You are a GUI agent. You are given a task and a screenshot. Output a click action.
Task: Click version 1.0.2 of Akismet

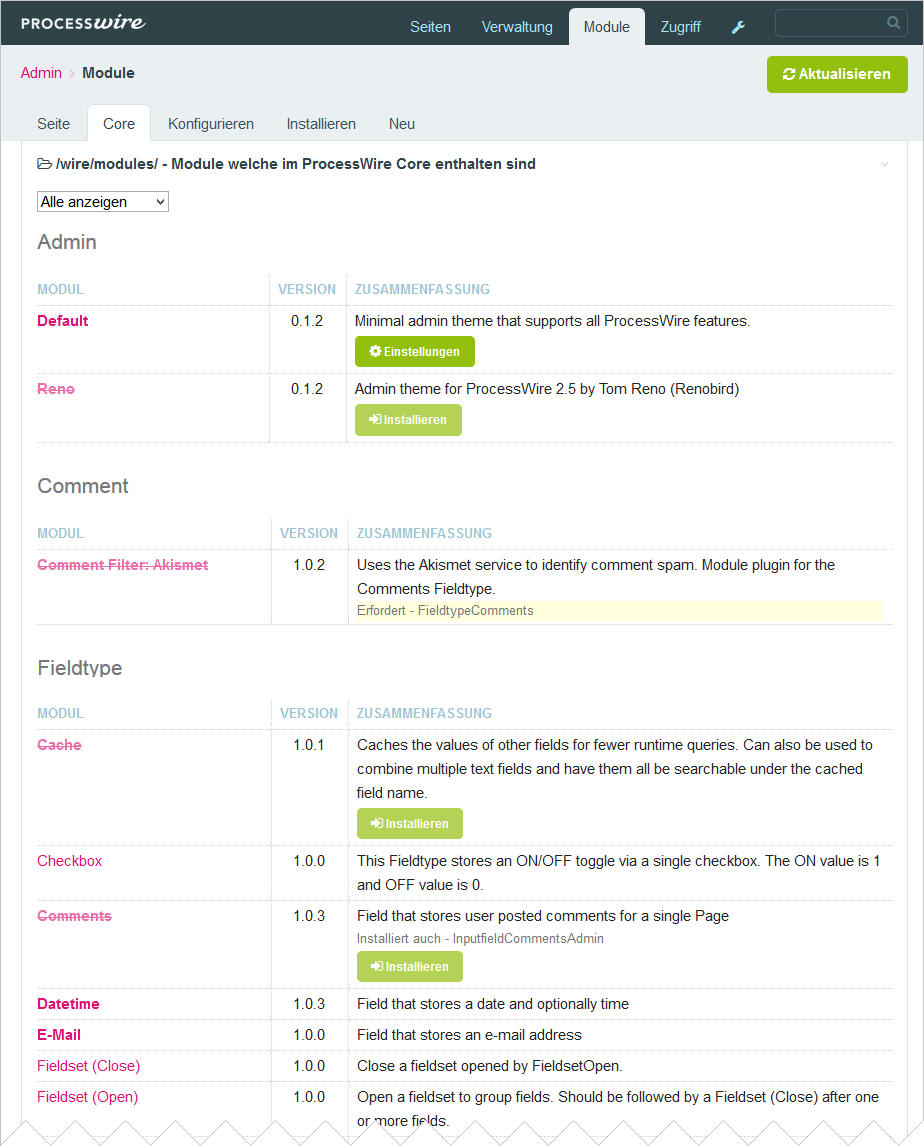click(309, 565)
